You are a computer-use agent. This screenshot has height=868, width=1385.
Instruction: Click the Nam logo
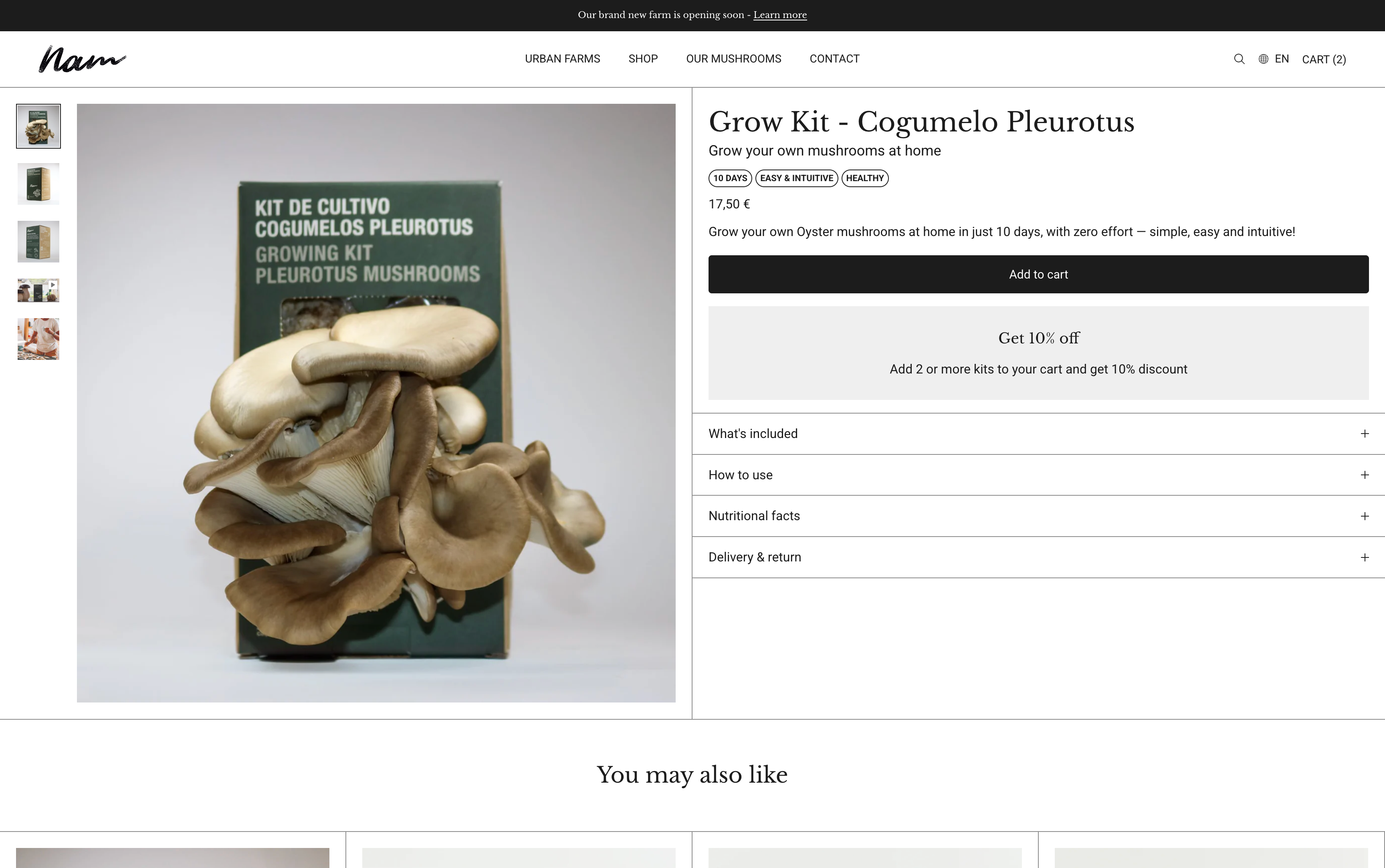click(82, 59)
